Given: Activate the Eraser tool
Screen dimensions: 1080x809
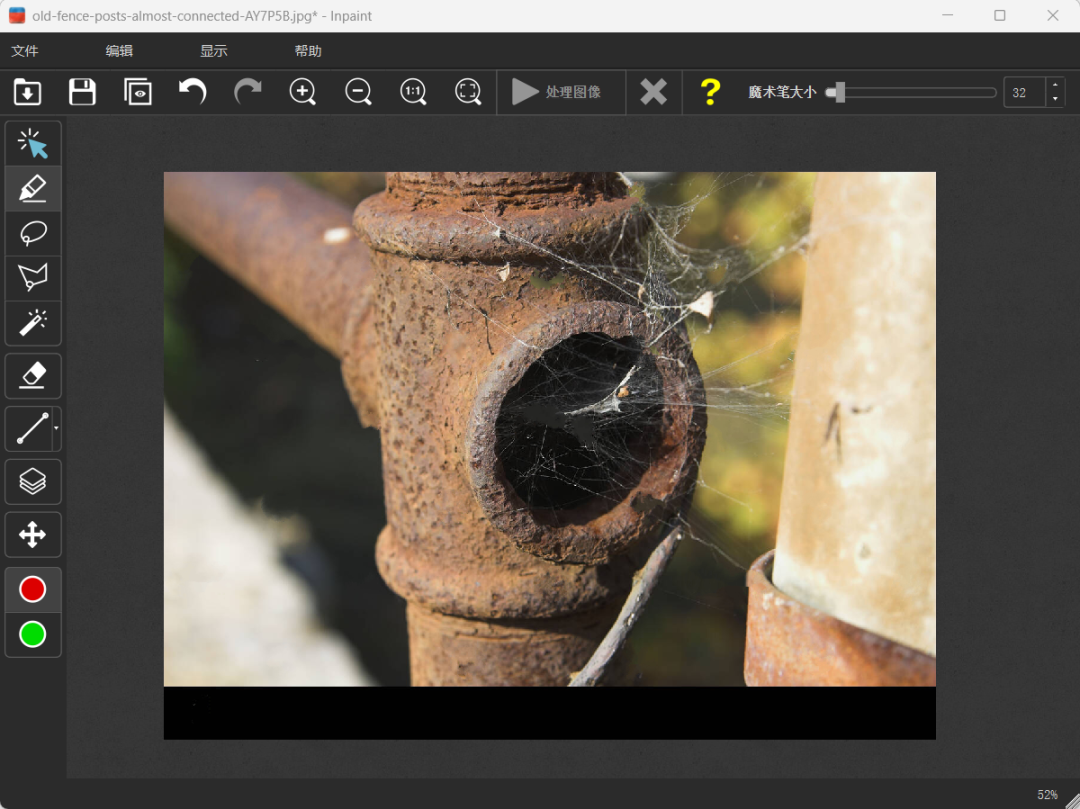Looking at the screenshot, I should [33, 376].
